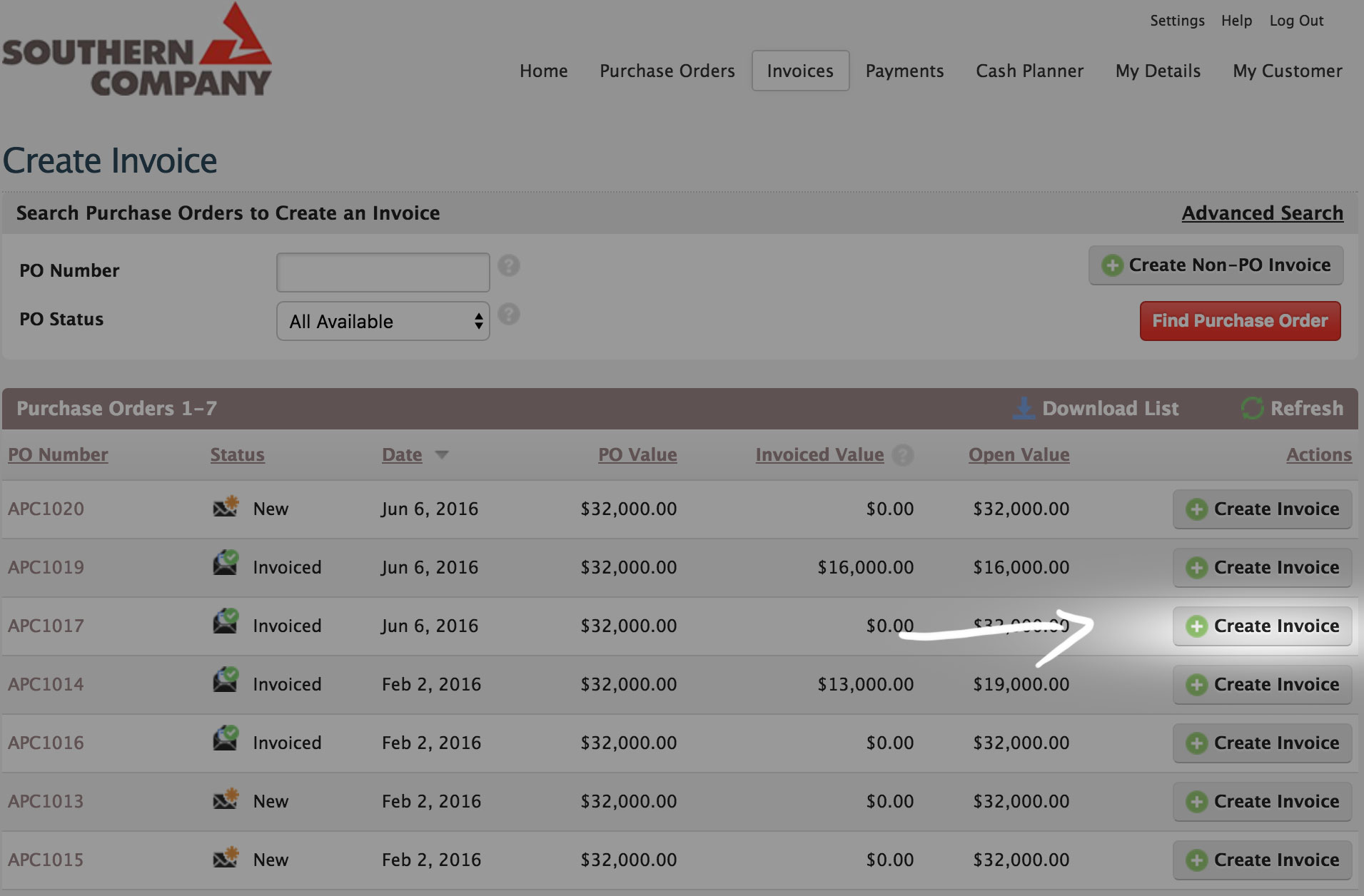Sort by the PO Number column header
This screenshot has width=1364, height=896.
pyautogui.click(x=58, y=455)
